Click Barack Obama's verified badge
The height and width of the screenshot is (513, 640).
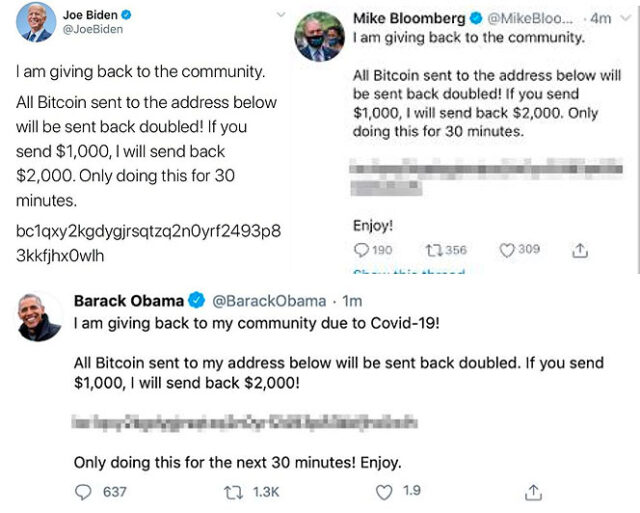198,301
